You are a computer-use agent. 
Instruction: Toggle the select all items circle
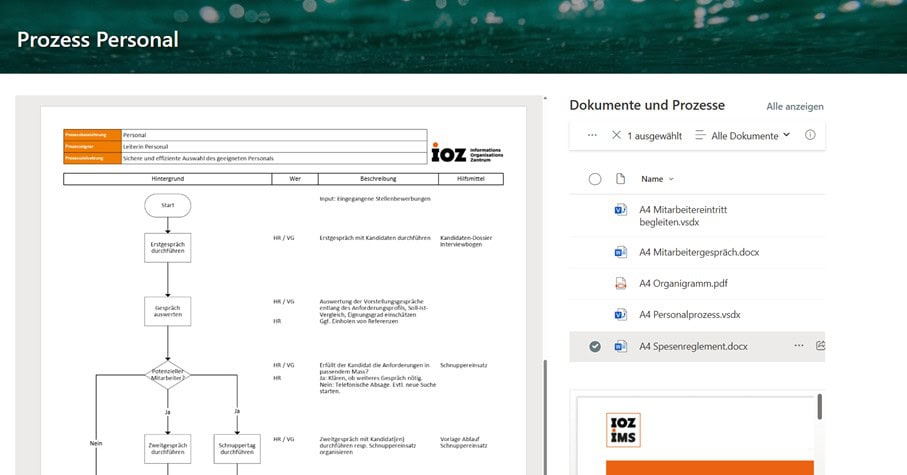coord(595,179)
